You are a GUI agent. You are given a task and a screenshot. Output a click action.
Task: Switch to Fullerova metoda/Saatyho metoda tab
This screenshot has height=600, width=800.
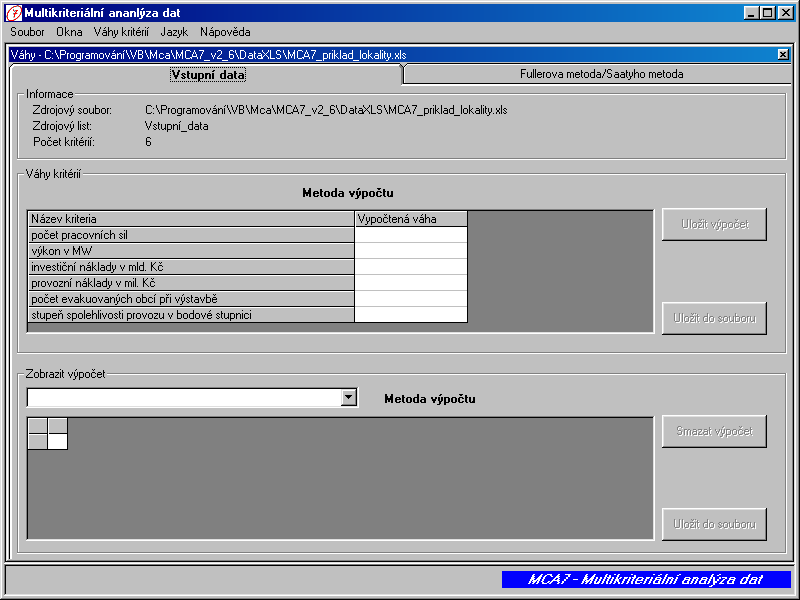(601, 74)
